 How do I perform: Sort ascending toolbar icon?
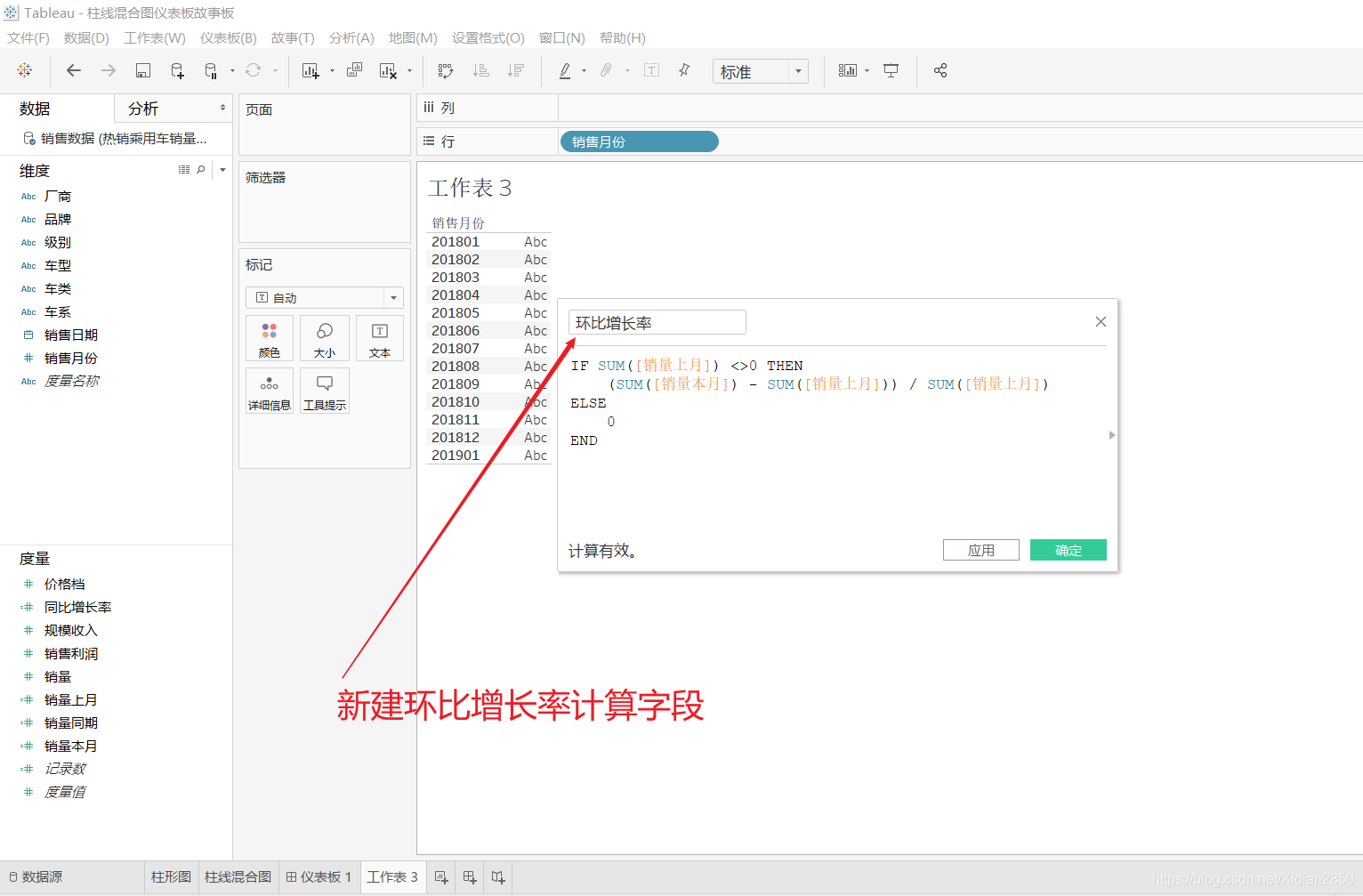point(481,70)
